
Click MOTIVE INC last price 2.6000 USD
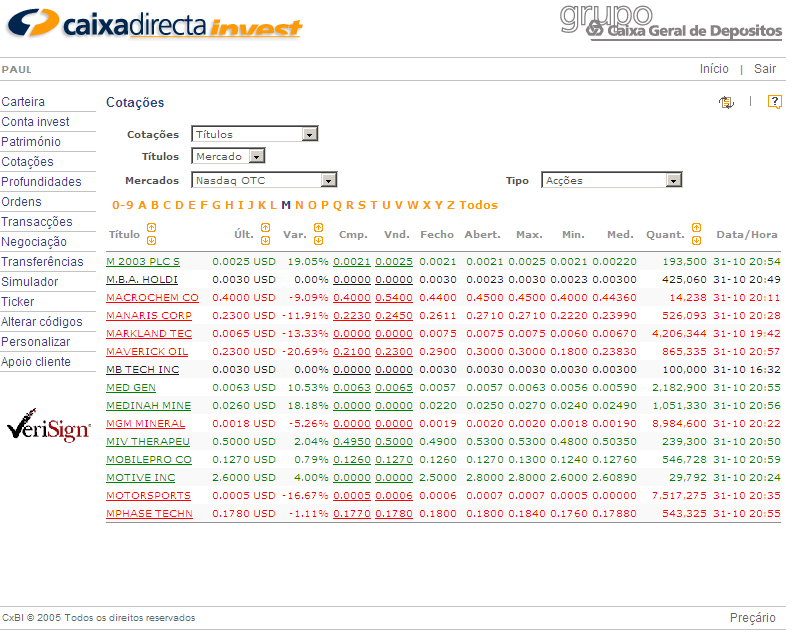pos(244,478)
